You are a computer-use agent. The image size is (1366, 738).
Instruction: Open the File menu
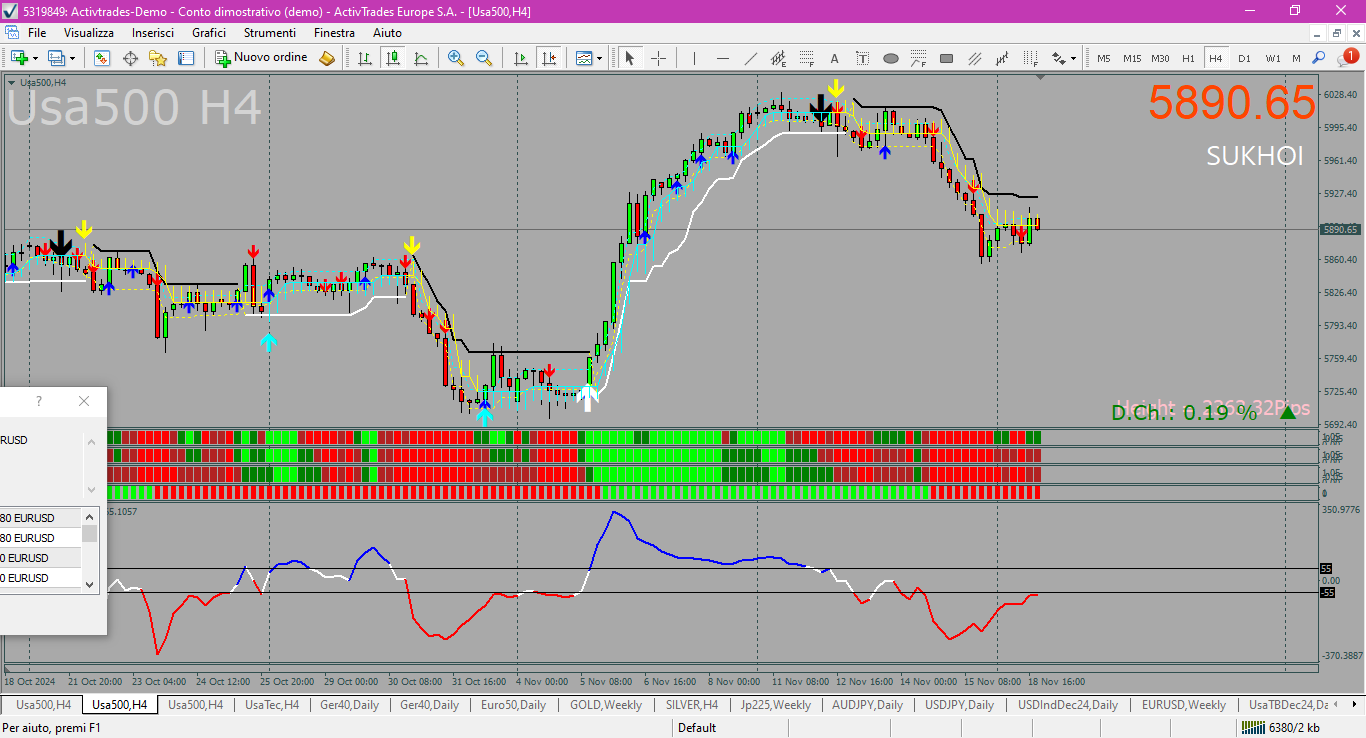(x=37, y=32)
